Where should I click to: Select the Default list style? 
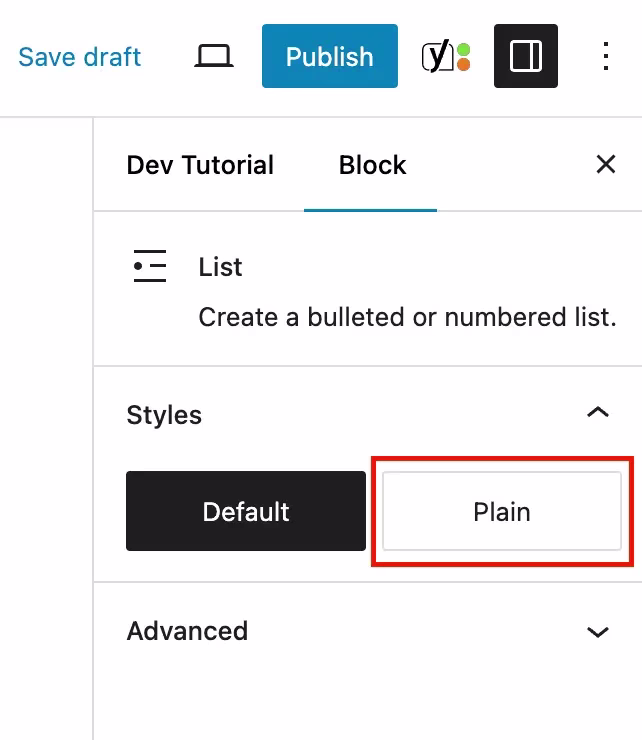click(x=246, y=511)
